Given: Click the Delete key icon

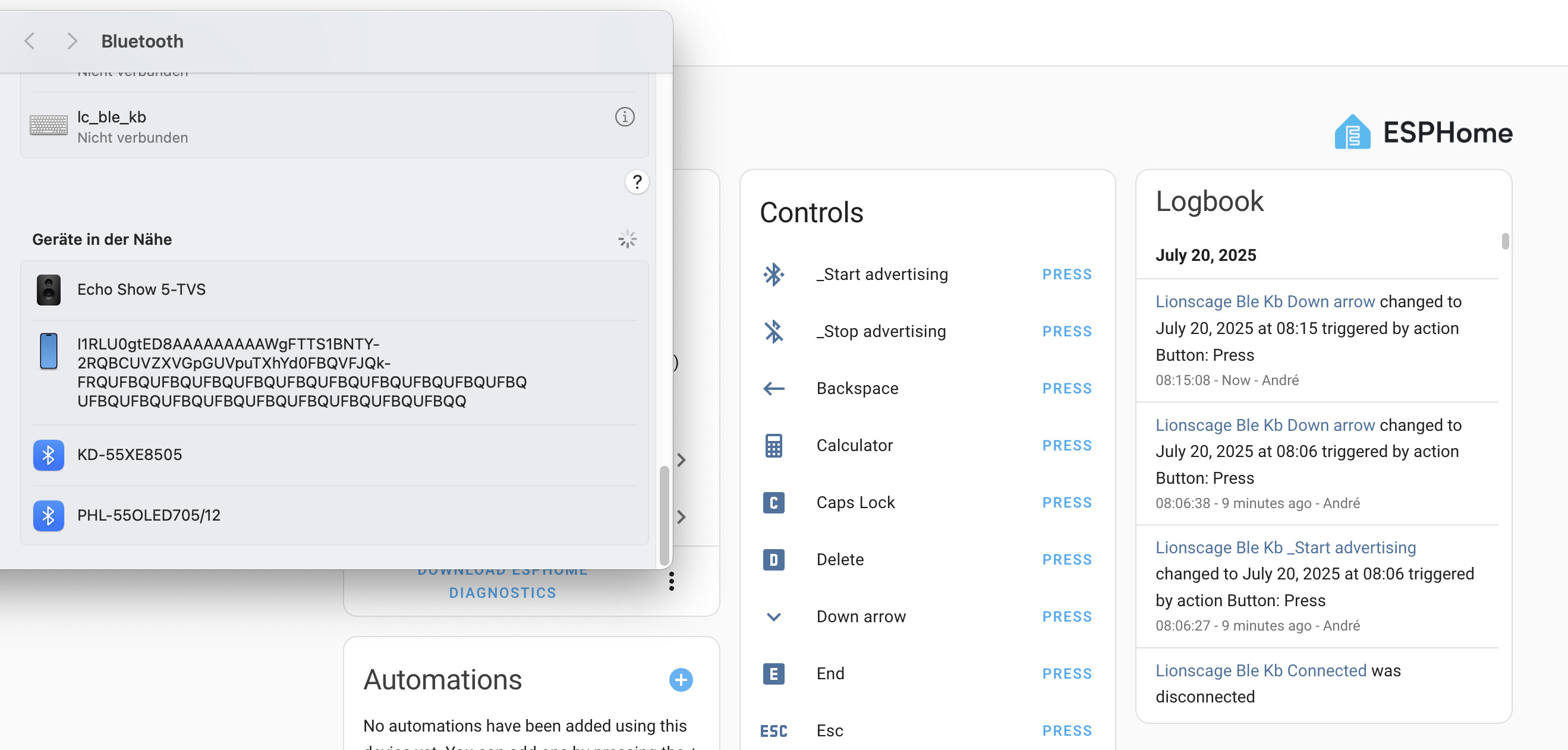Looking at the screenshot, I should pos(773,559).
